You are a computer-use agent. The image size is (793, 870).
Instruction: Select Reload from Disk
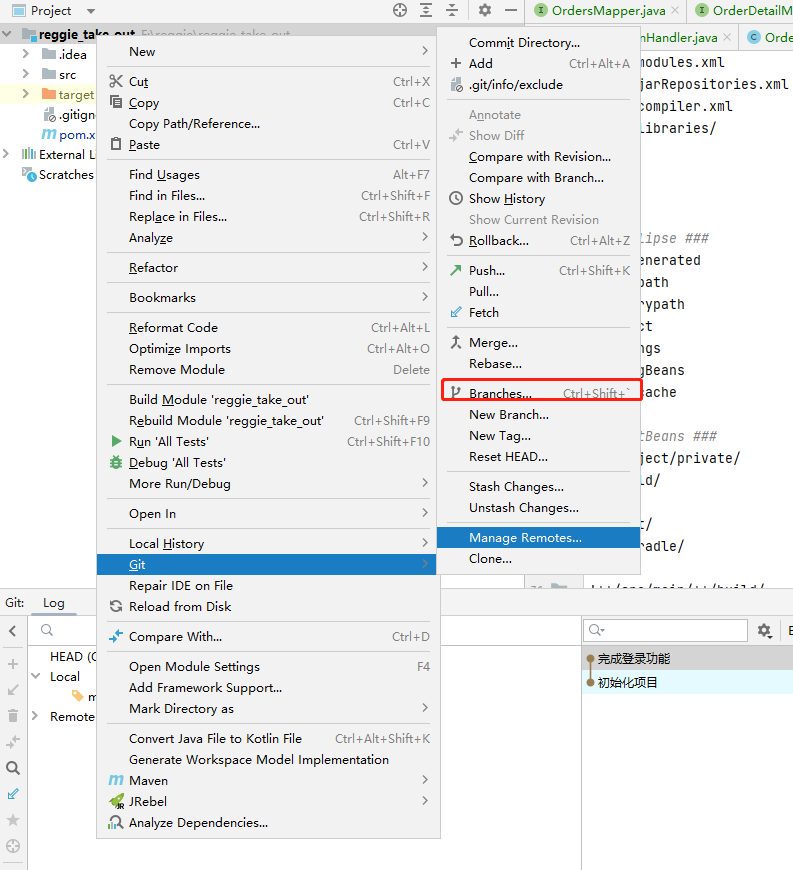coord(269,607)
